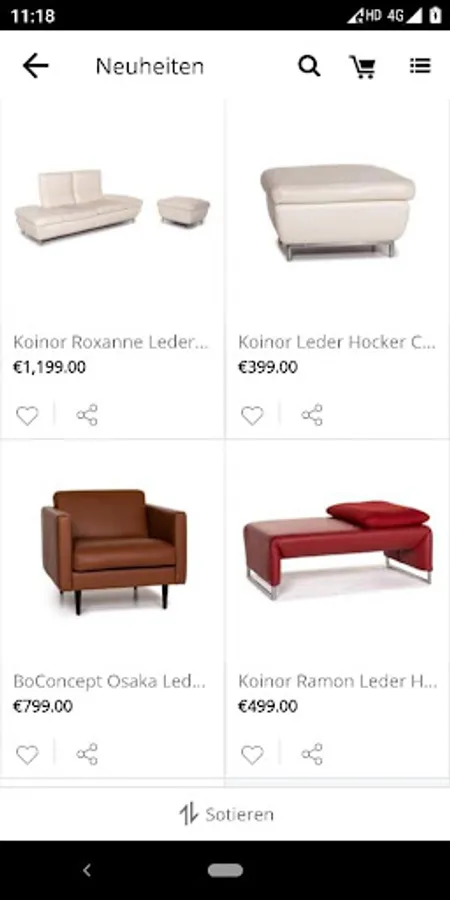
Task: Open BoConcept Osaka product title
Action: click(109, 681)
